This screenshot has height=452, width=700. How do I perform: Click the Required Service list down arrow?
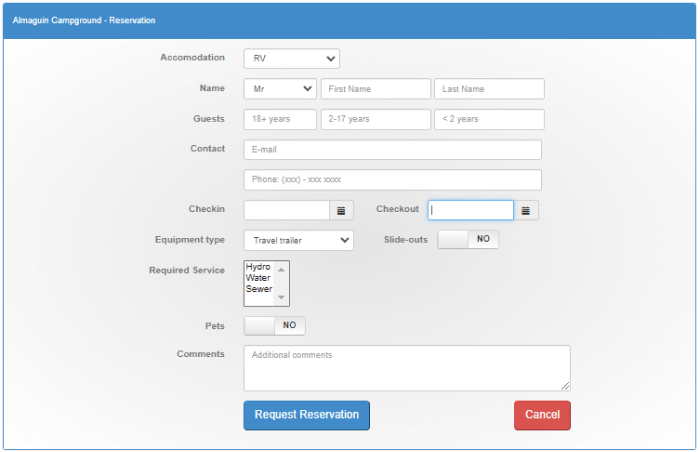tap(281, 297)
